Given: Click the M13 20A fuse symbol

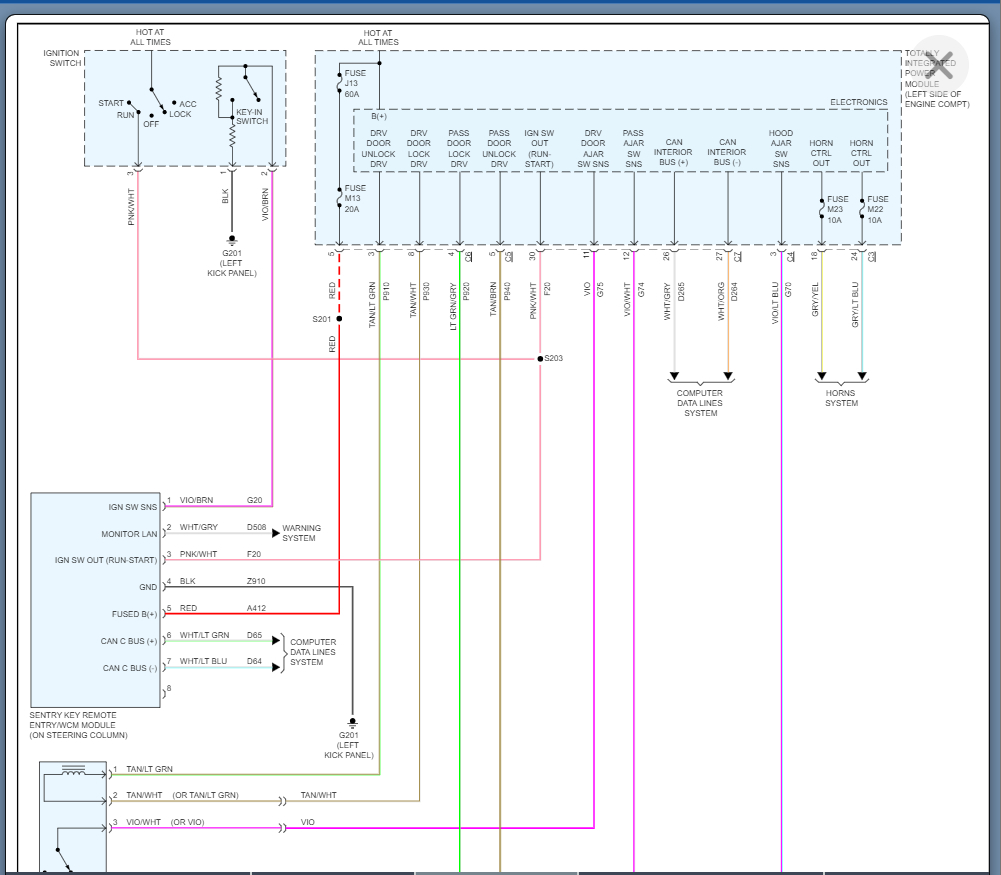Looking at the screenshot, I should (339, 198).
